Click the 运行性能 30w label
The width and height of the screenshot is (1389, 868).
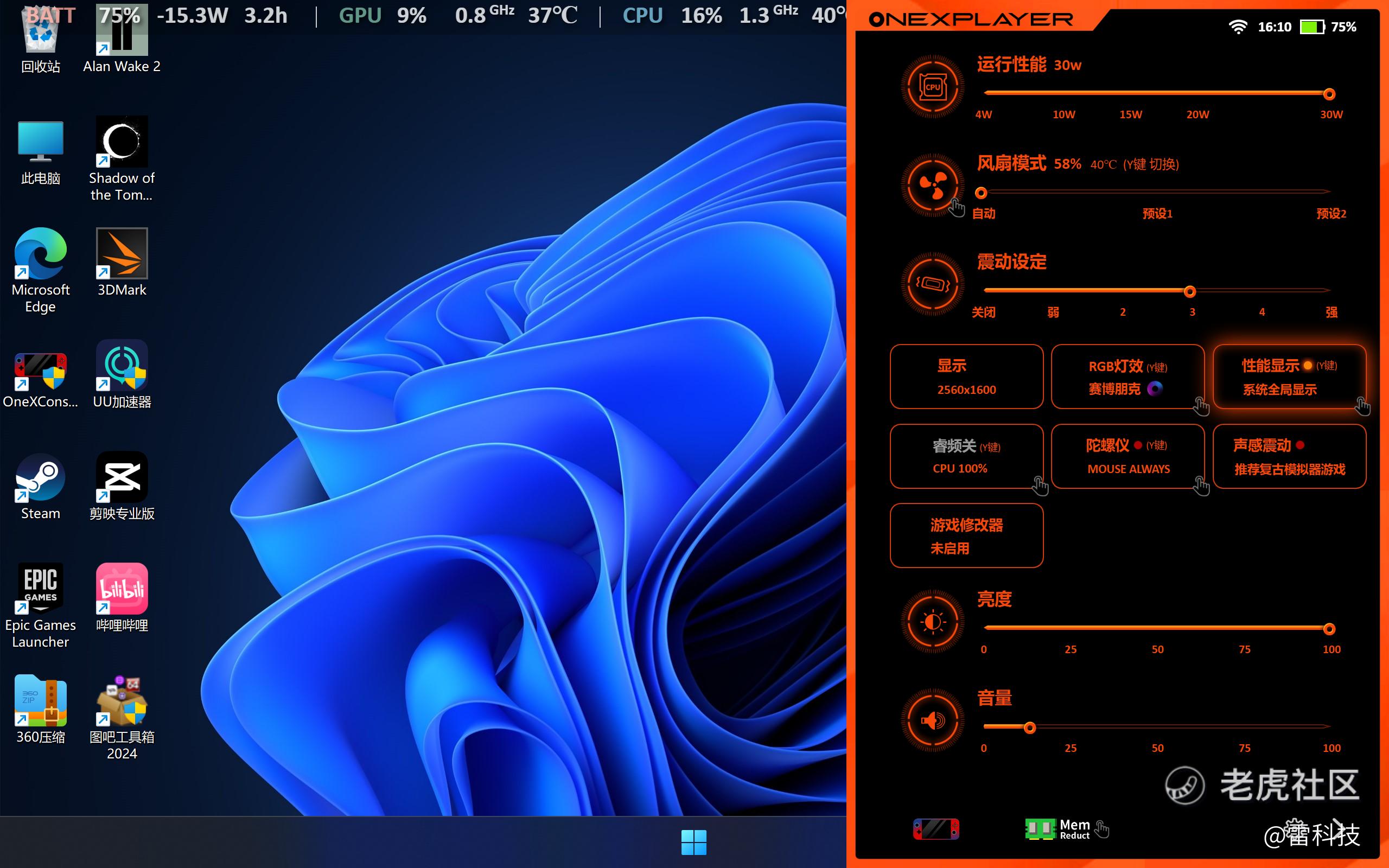pyautogui.click(x=1029, y=65)
